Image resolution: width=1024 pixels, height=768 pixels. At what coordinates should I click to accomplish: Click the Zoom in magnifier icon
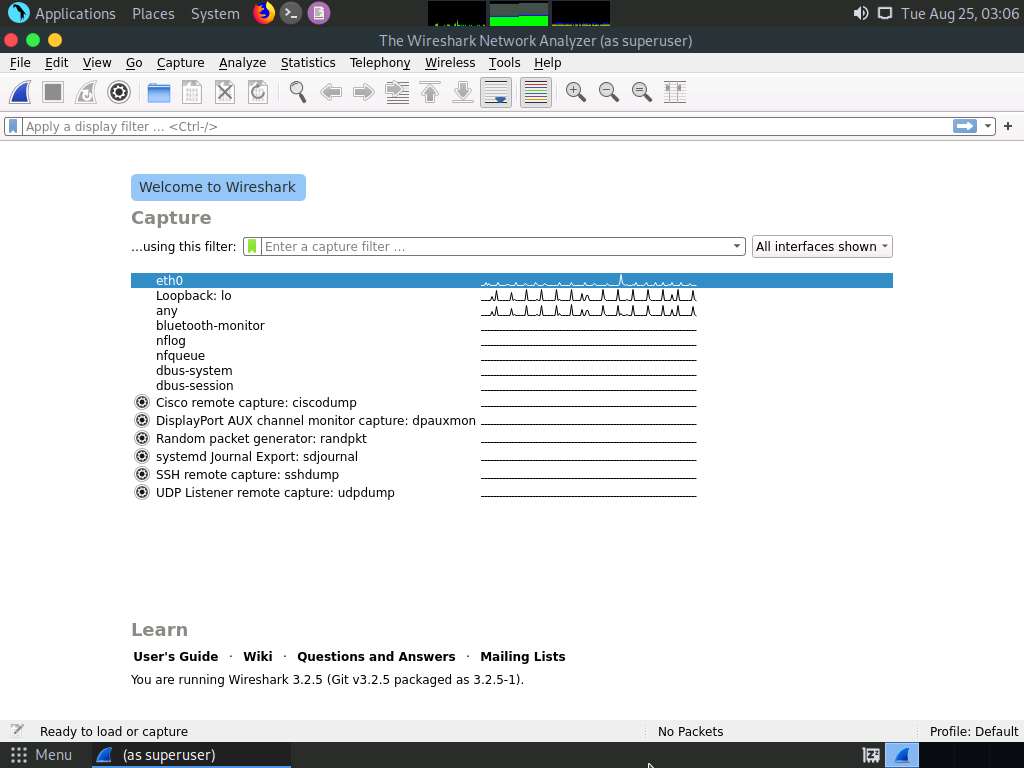click(575, 92)
